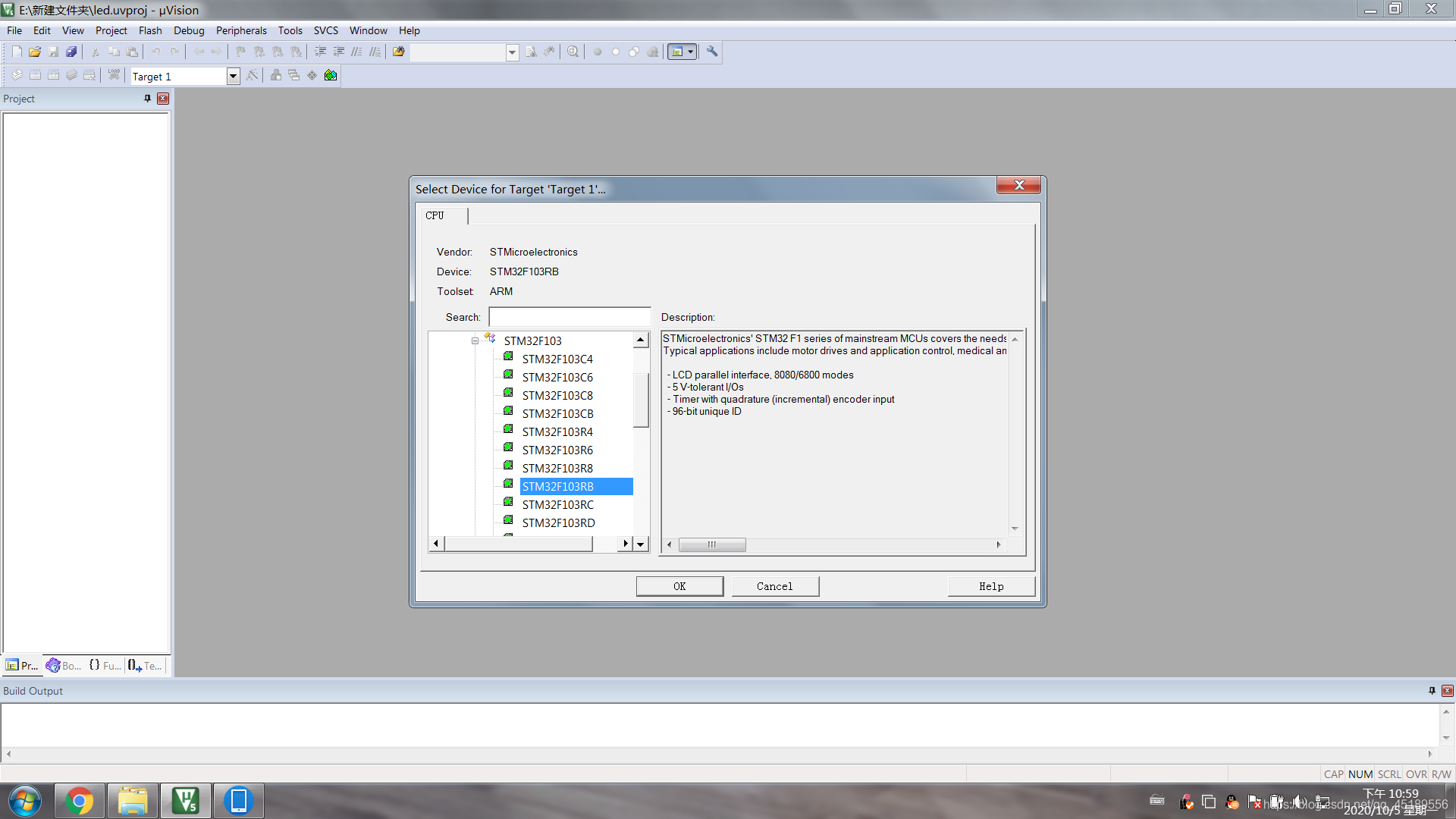1456x819 pixels.
Task: Click the volume speaker tray icon
Action: (1300, 801)
